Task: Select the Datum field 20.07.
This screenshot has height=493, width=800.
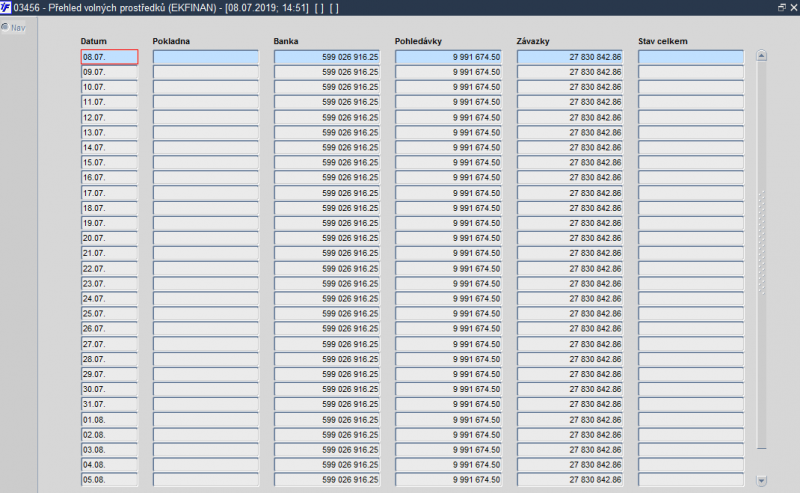Action: [x=109, y=238]
